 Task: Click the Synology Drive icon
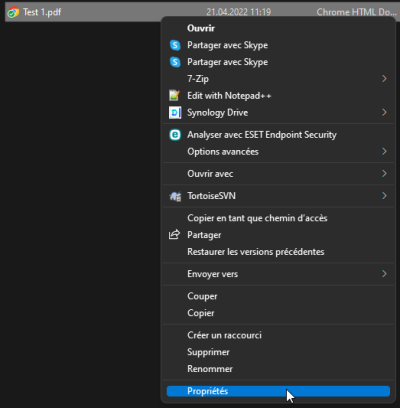point(175,113)
